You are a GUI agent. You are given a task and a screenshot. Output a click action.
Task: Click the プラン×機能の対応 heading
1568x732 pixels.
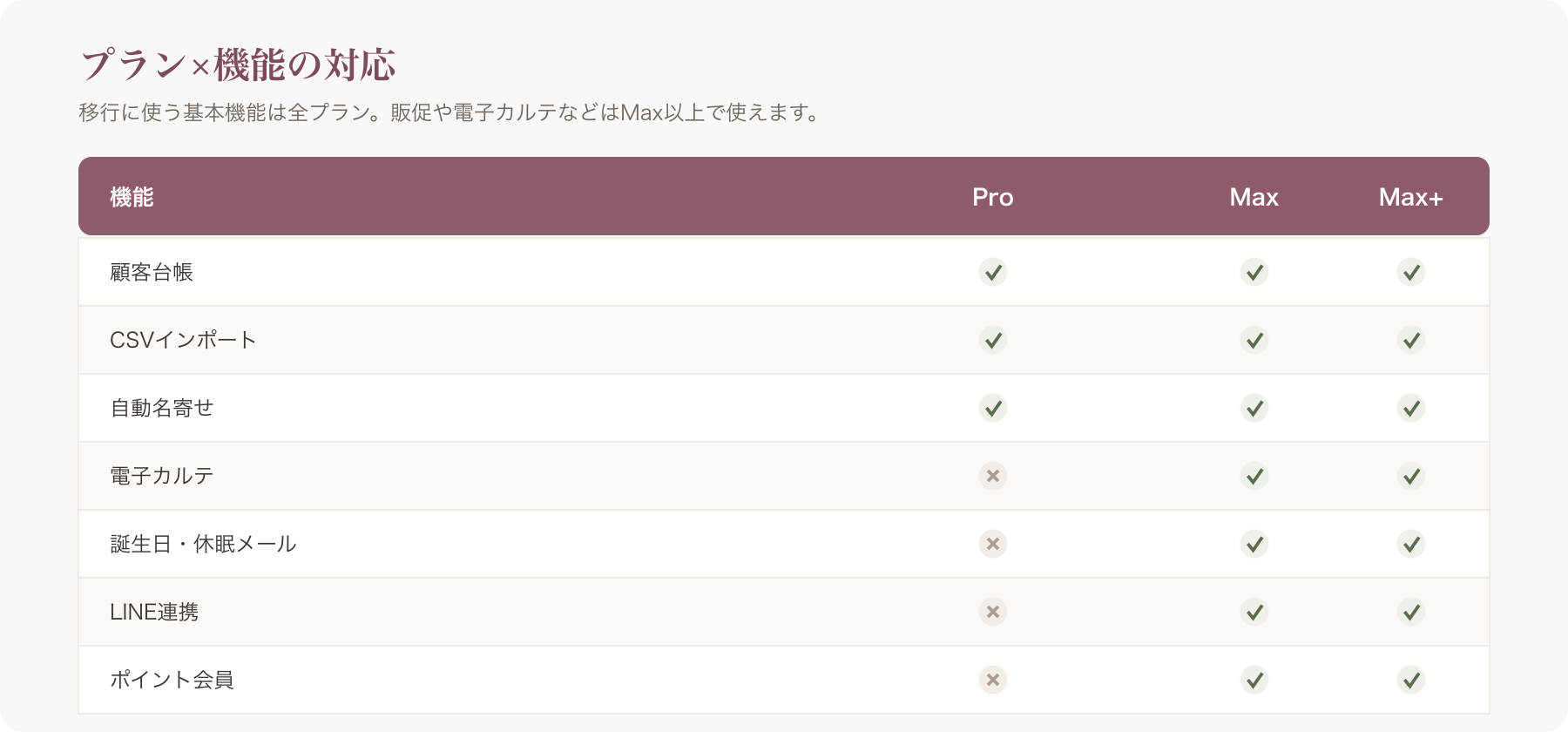(x=238, y=64)
